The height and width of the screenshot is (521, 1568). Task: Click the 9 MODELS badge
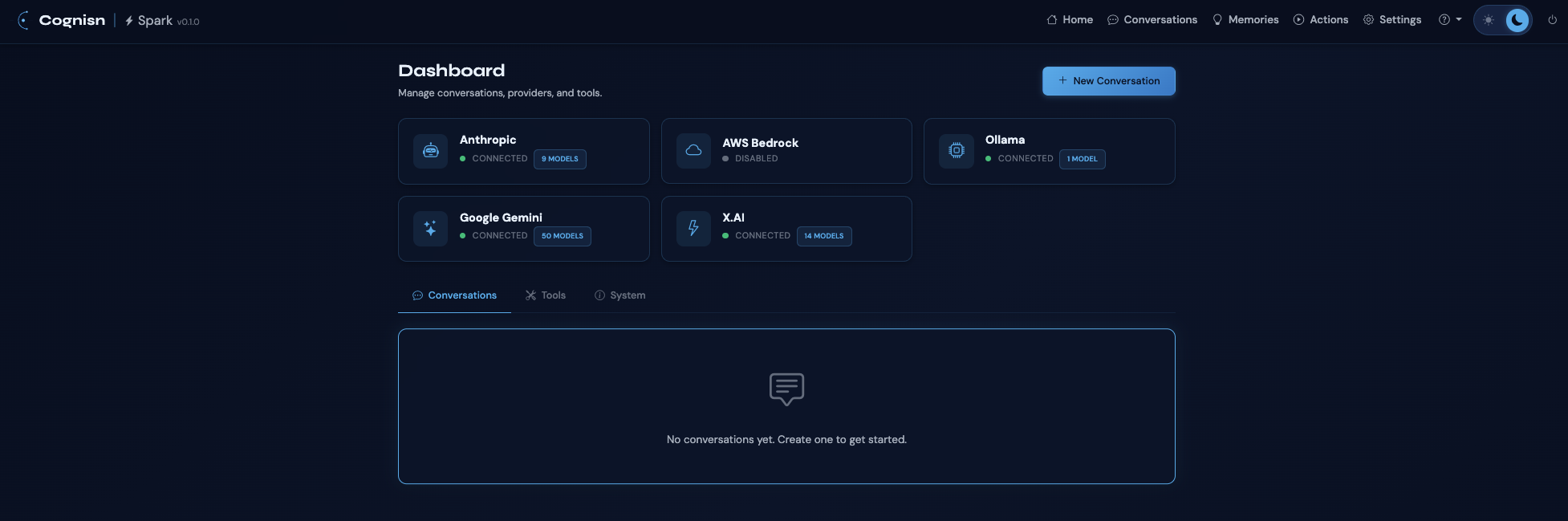(560, 159)
